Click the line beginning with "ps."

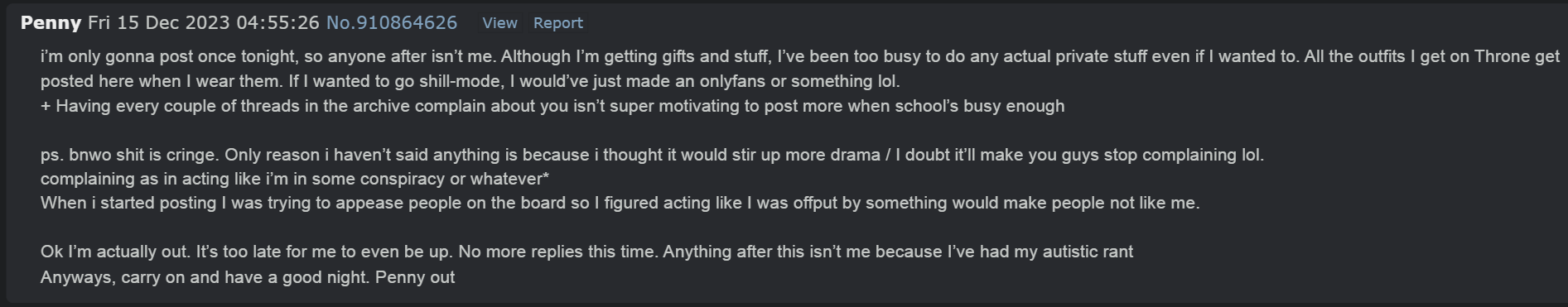click(x=652, y=155)
